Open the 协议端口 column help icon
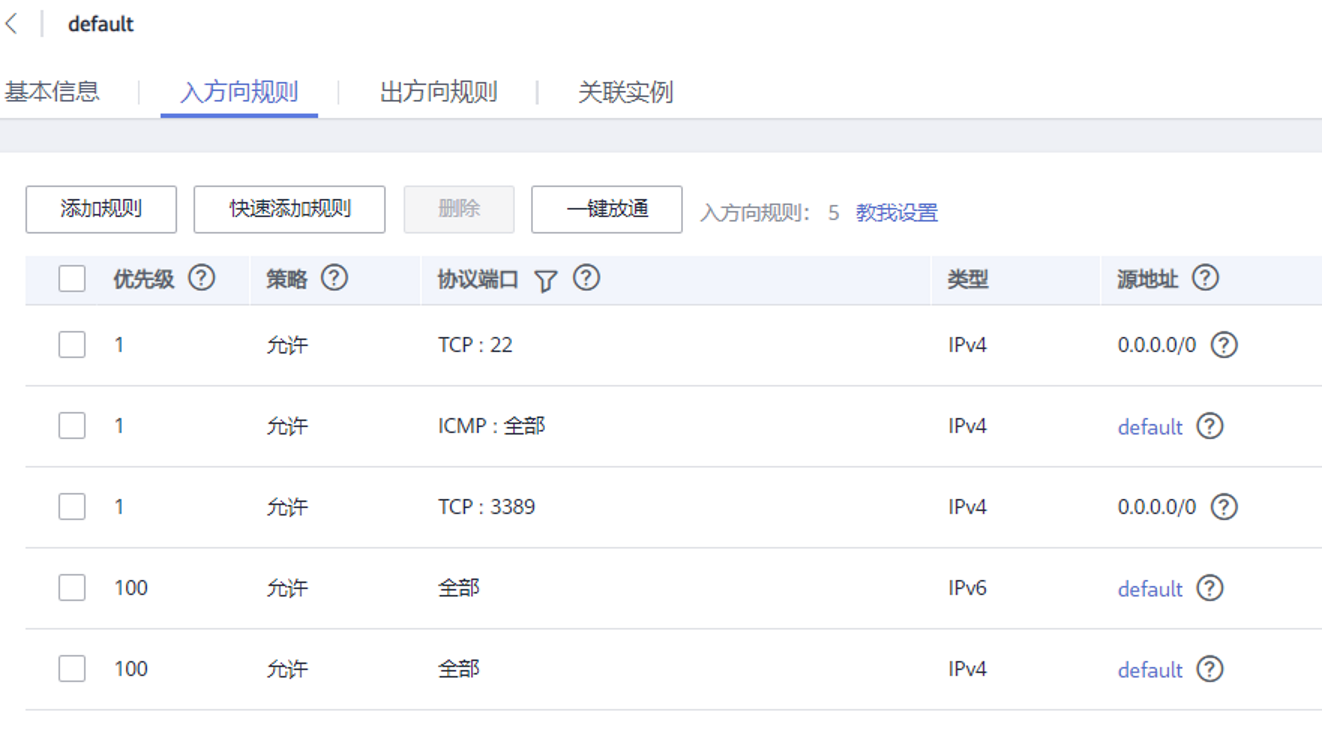The width and height of the screenshot is (1322, 729). point(587,278)
